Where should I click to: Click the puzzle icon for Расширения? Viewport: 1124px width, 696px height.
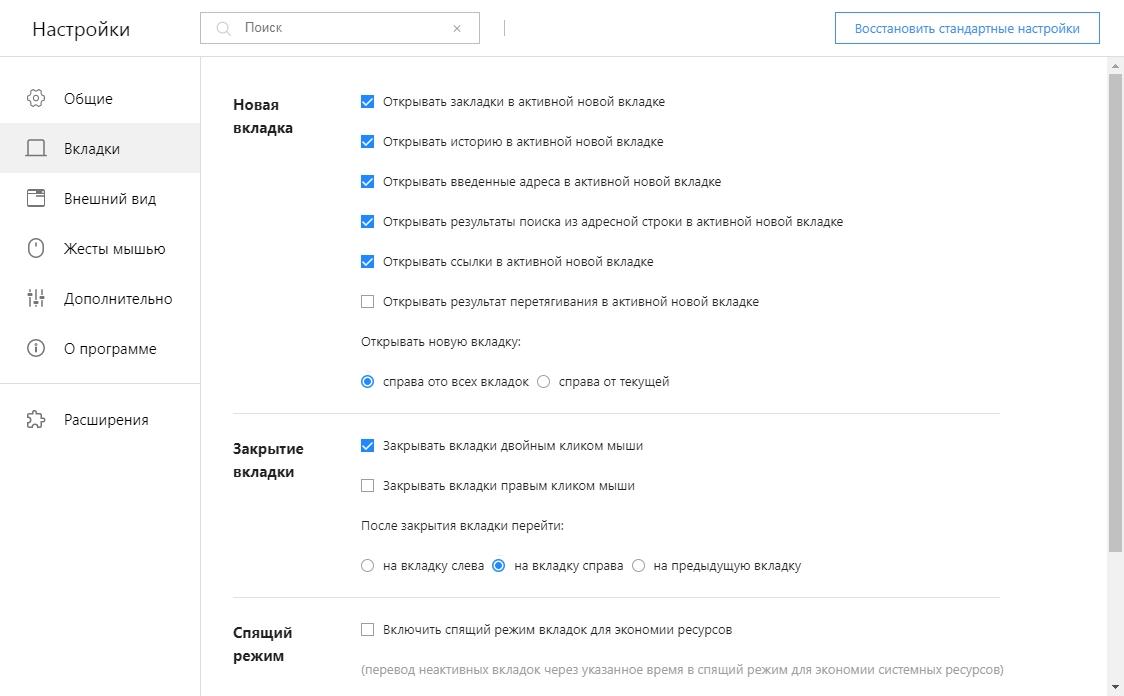[36, 419]
